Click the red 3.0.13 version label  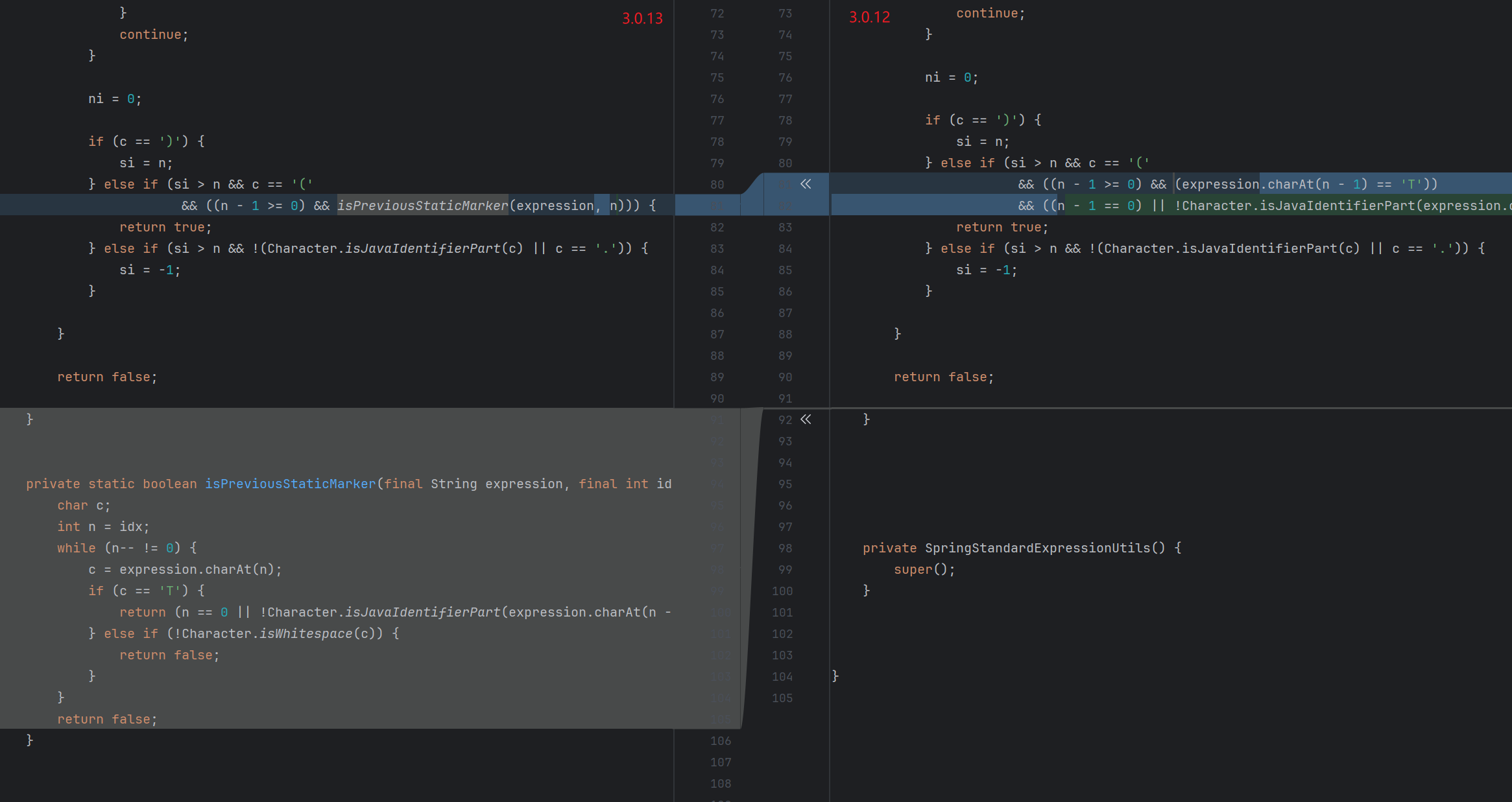pos(642,18)
